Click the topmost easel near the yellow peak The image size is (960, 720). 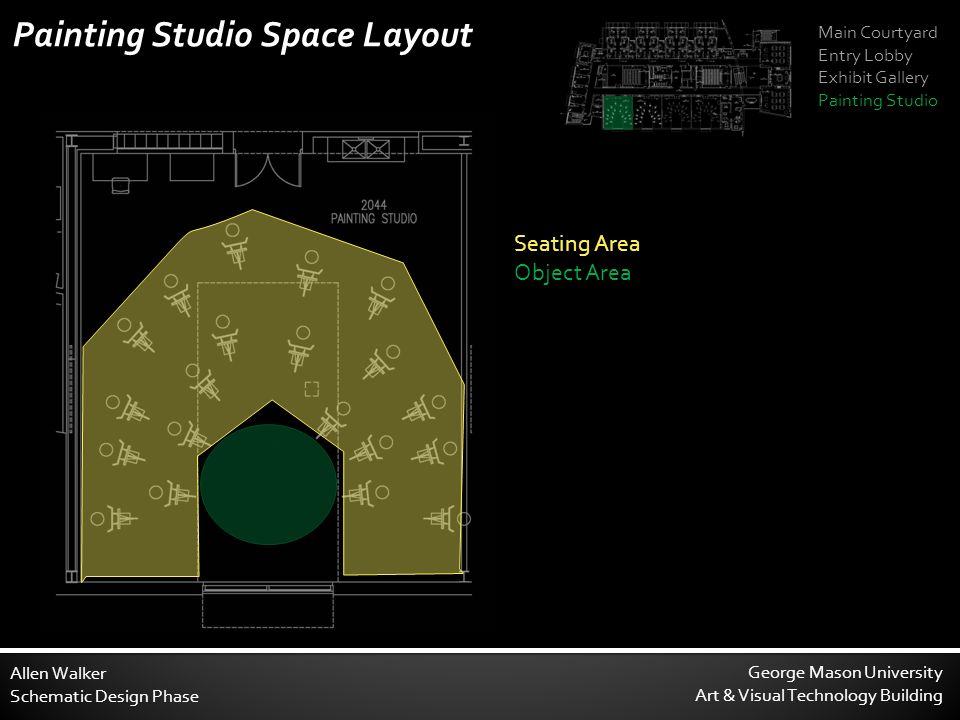[x=235, y=246]
